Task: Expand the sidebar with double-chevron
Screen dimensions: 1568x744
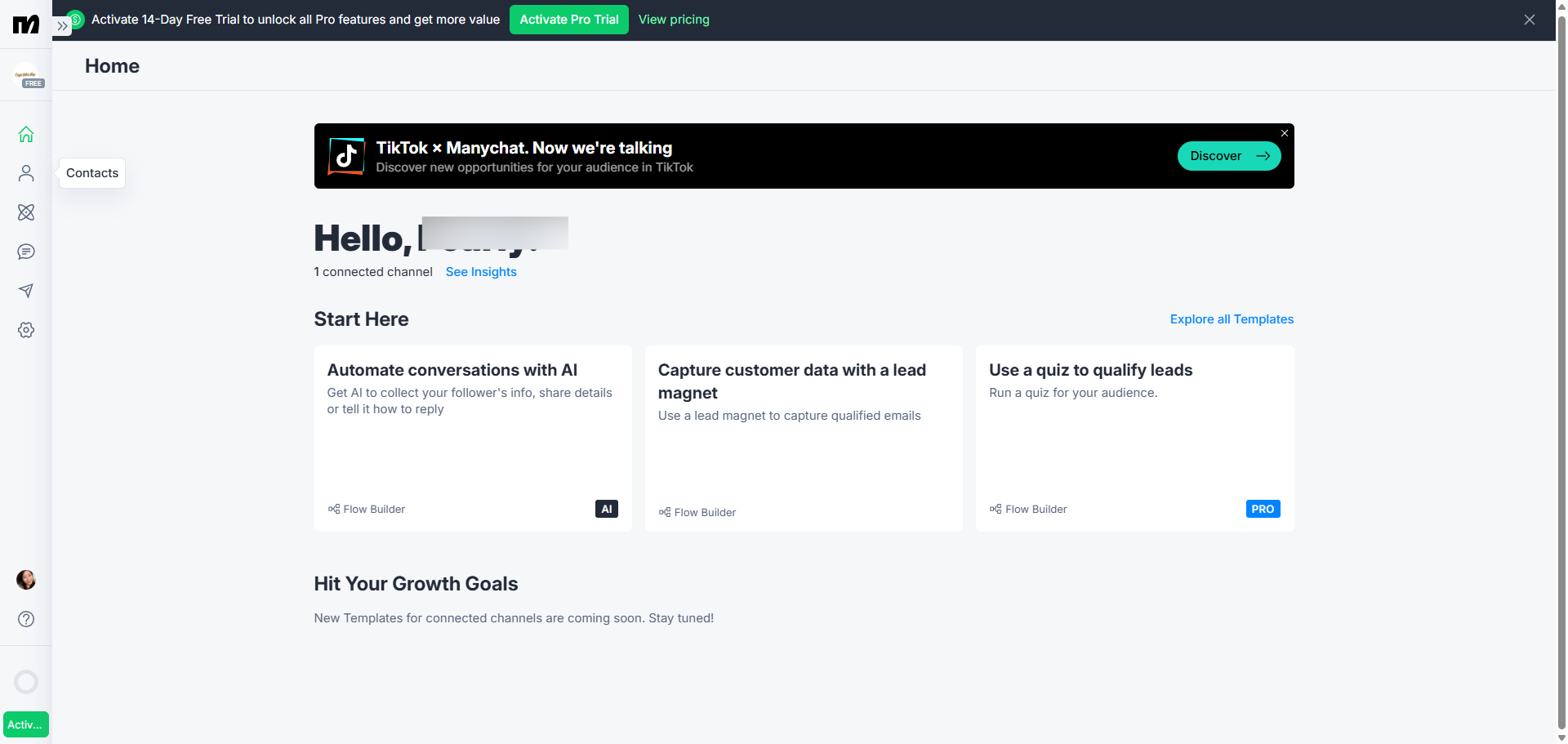Action: (x=62, y=26)
